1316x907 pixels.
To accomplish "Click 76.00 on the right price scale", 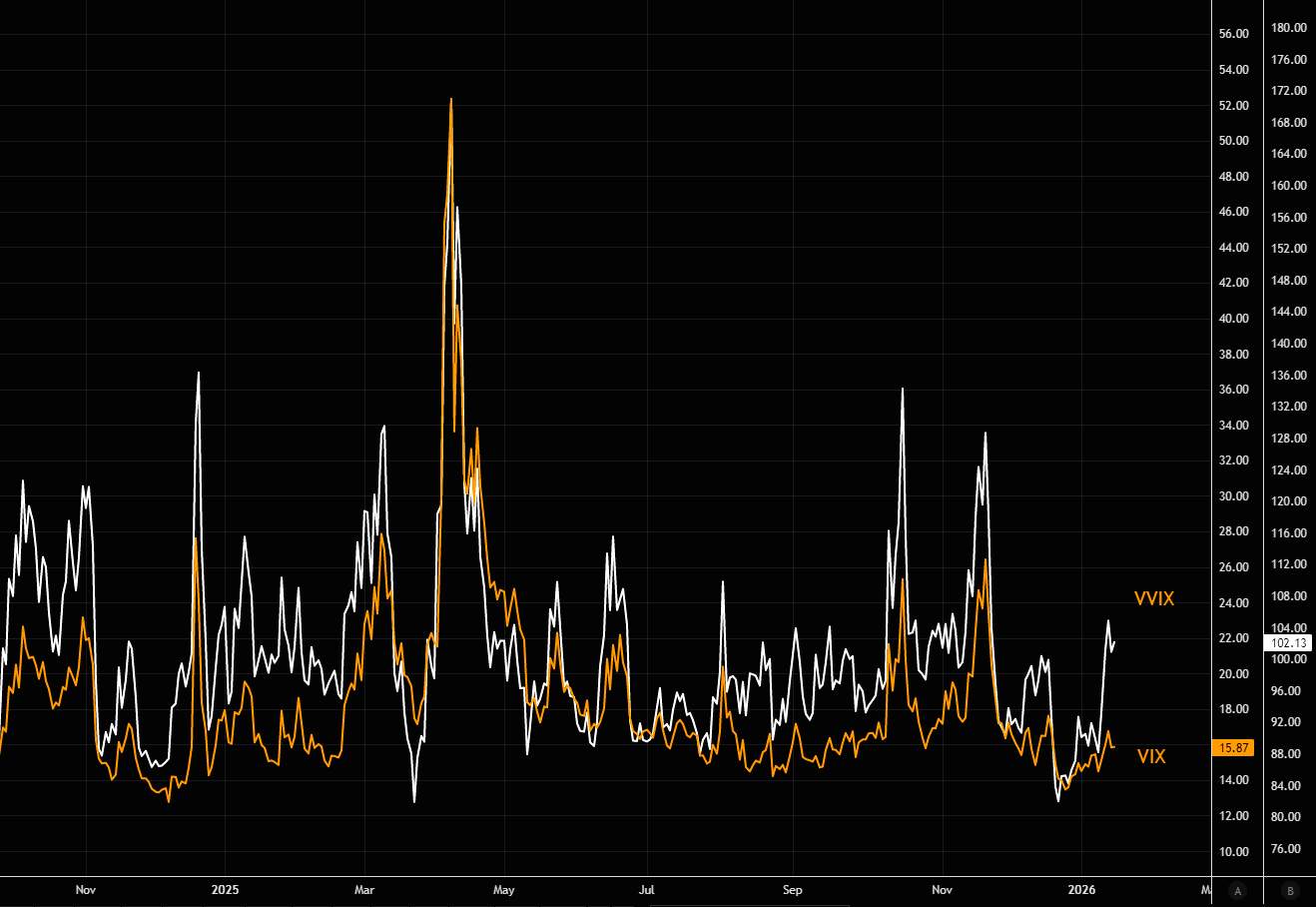I will [x=1289, y=849].
